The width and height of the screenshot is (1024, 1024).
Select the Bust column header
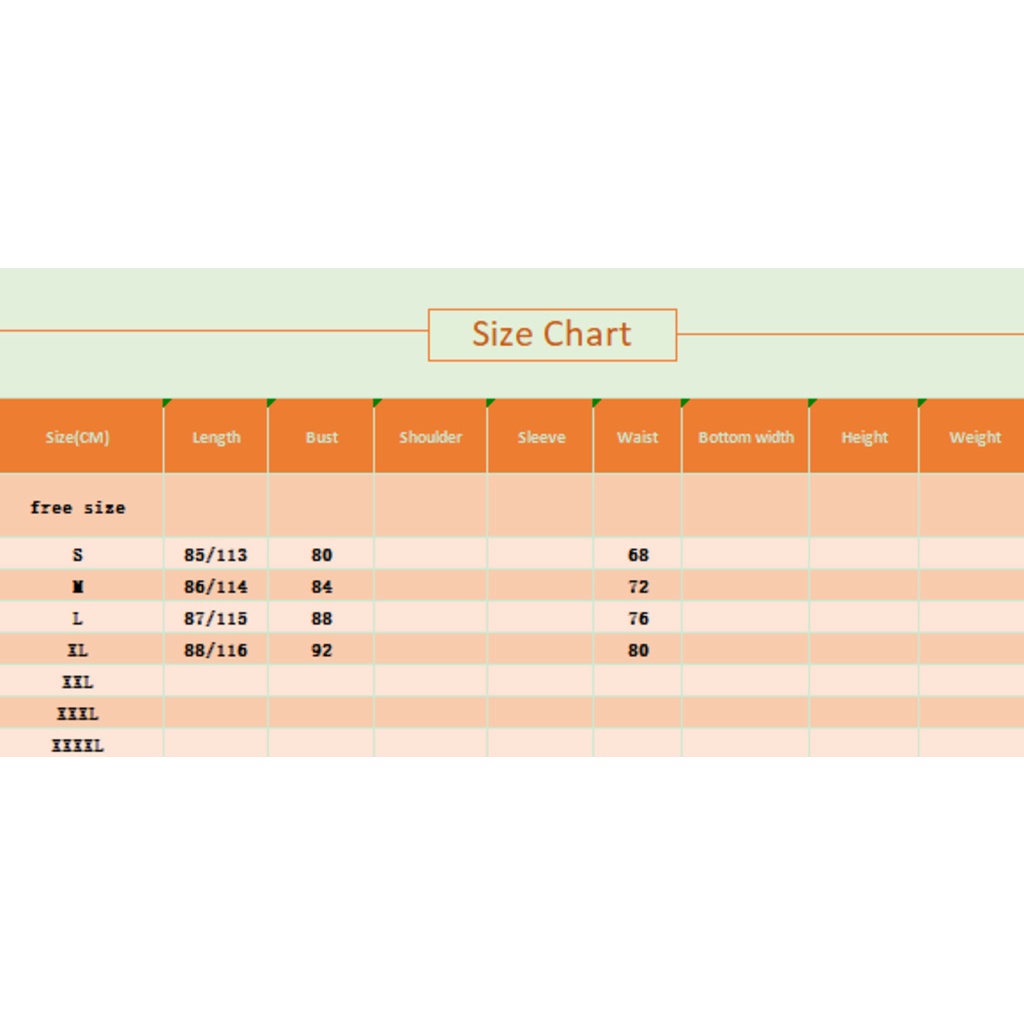321,437
